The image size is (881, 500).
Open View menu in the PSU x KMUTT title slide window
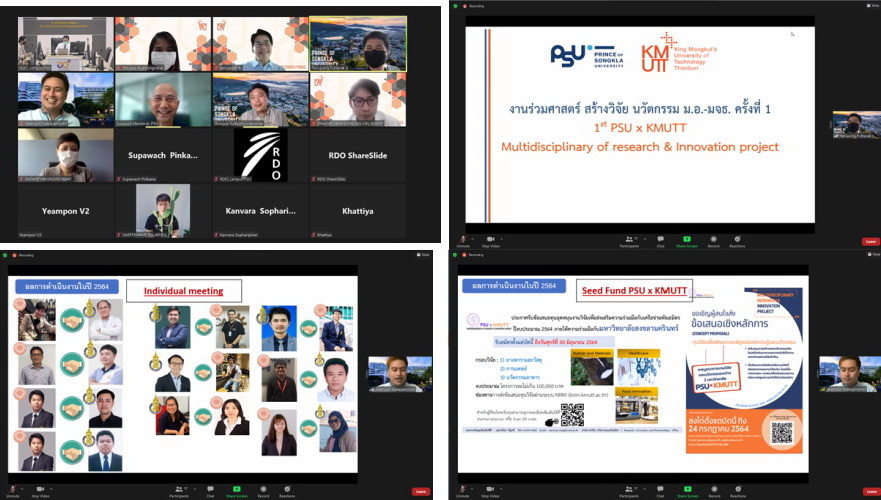coord(872,6)
